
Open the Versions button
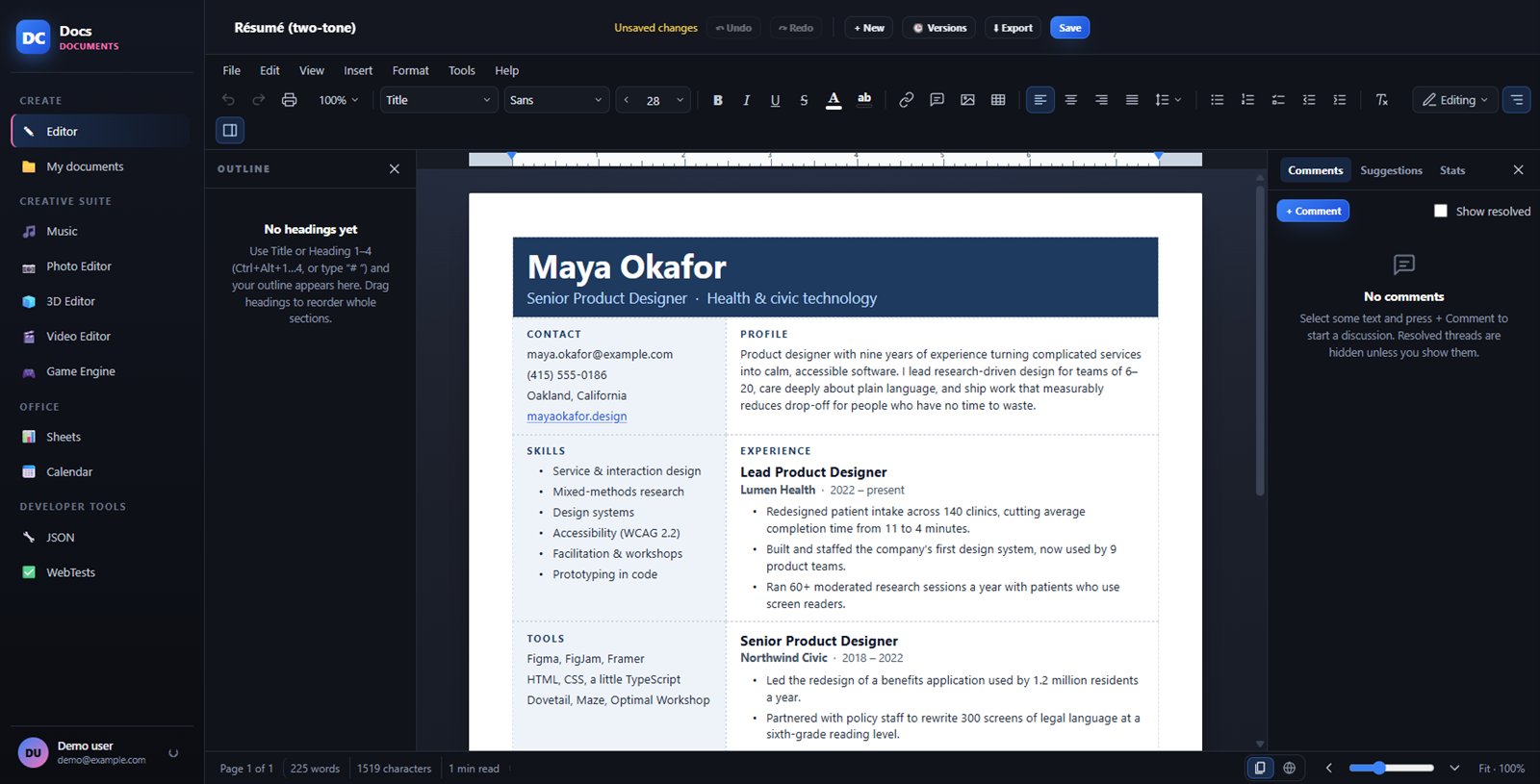(939, 28)
